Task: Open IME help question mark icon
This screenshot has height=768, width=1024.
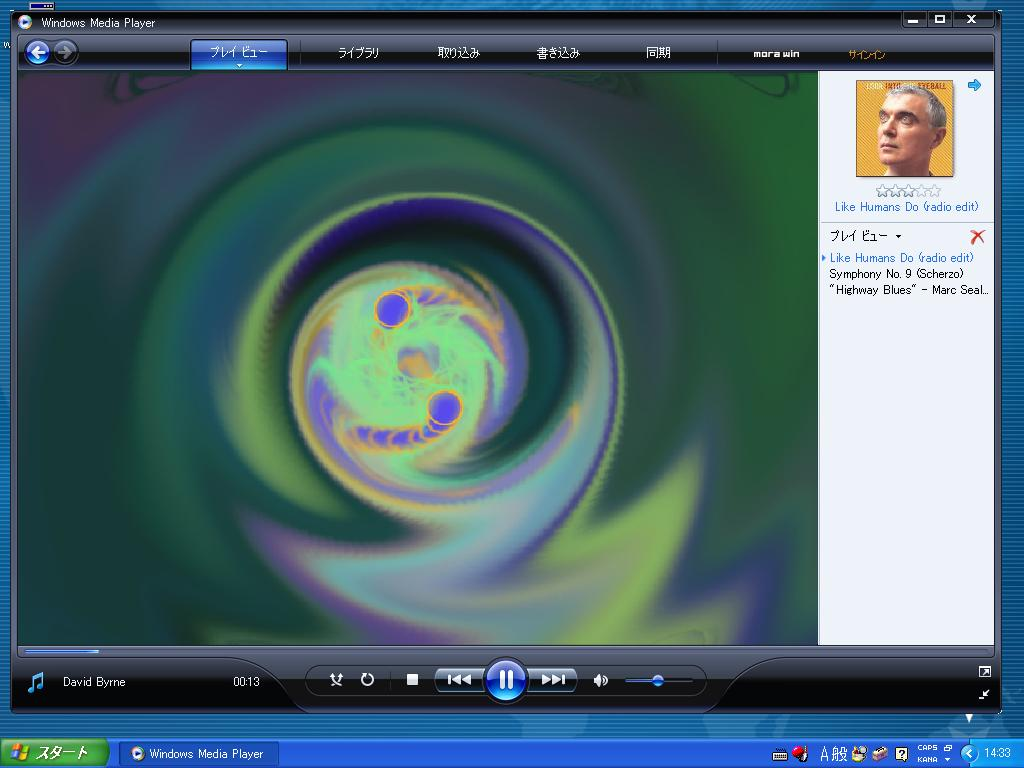Action: pos(902,755)
